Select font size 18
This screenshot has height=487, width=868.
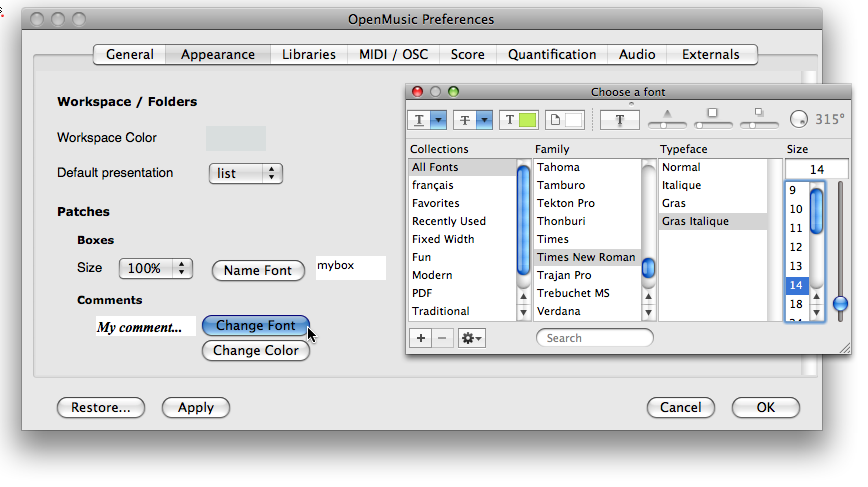(x=797, y=304)
